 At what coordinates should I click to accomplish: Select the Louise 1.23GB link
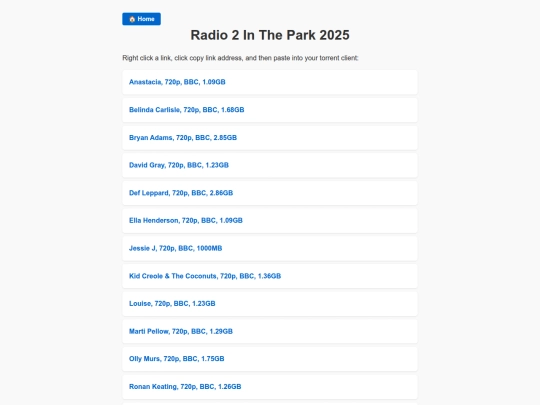pos(172,304)
